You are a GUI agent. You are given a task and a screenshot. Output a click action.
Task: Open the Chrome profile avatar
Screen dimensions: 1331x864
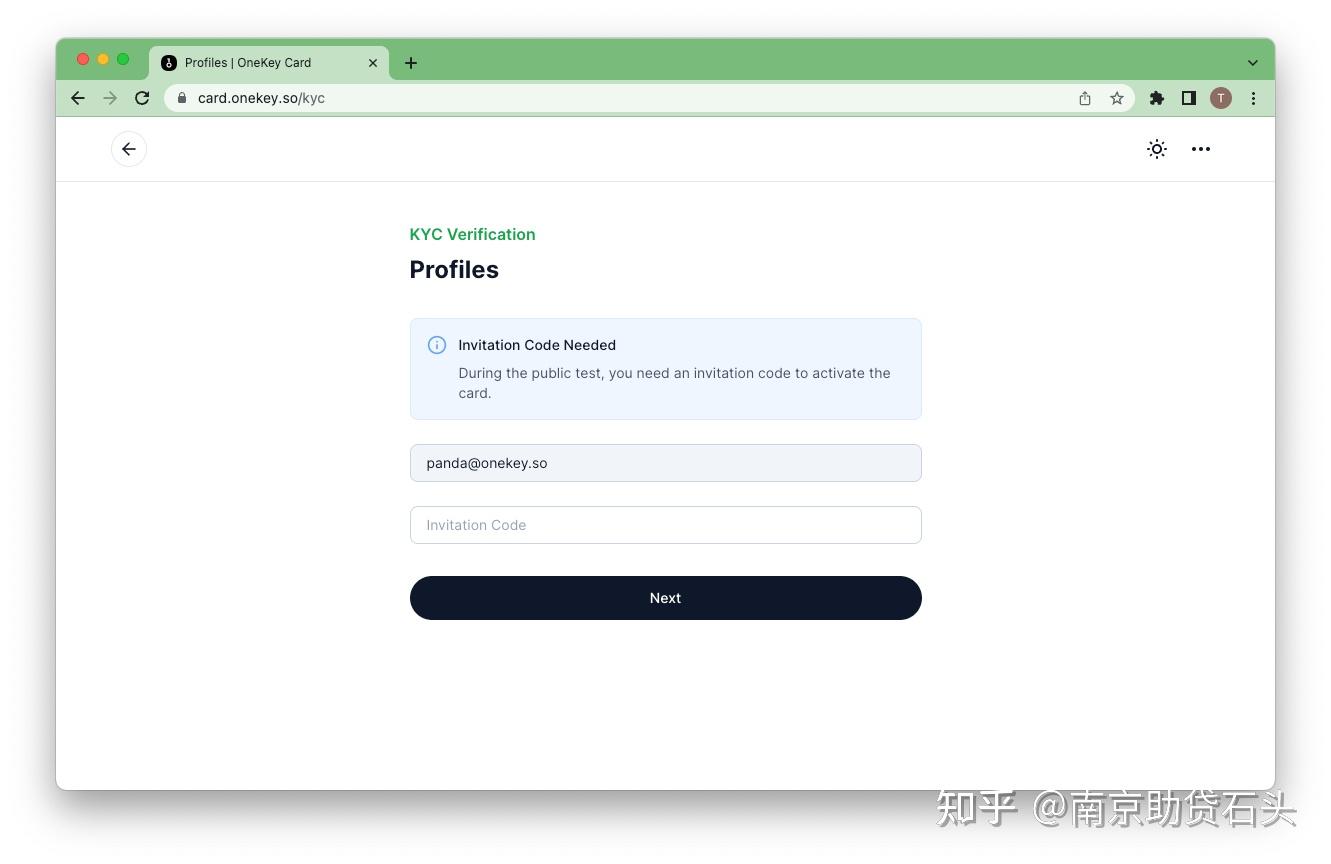(1221, 98)
